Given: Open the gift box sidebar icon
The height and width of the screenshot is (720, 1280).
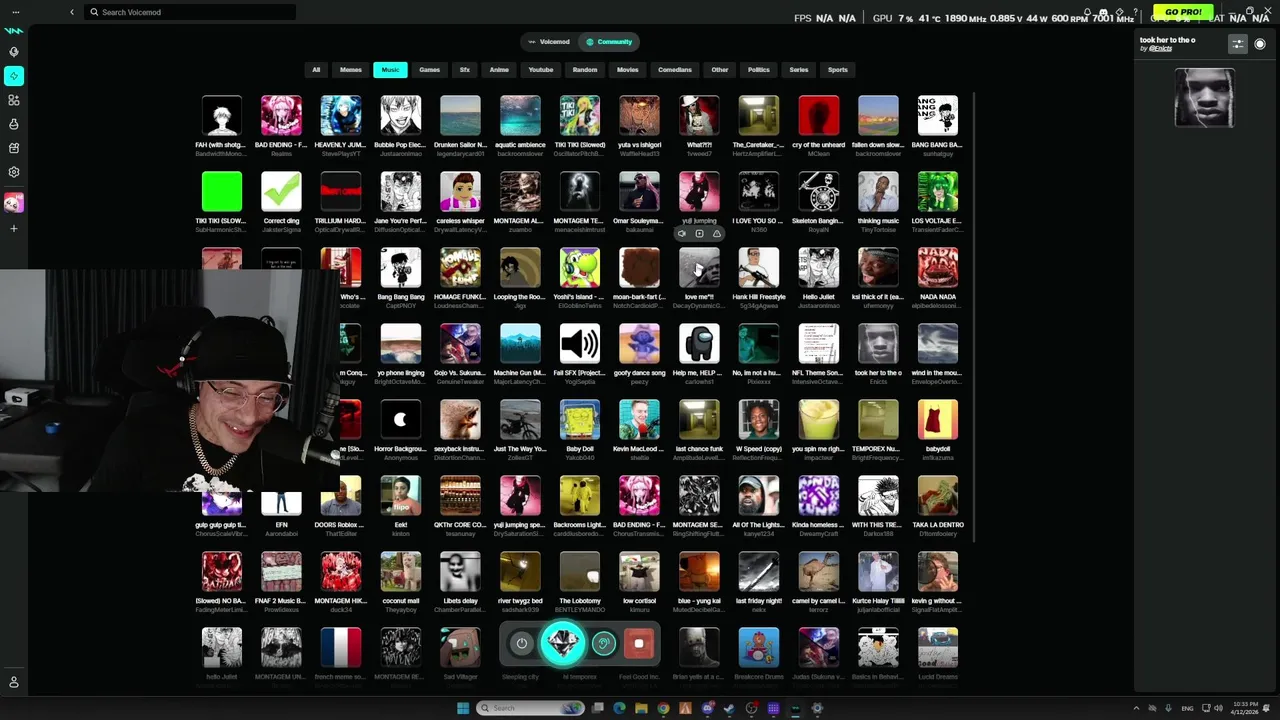Looking at the screenshot, I should click(14, 148).
